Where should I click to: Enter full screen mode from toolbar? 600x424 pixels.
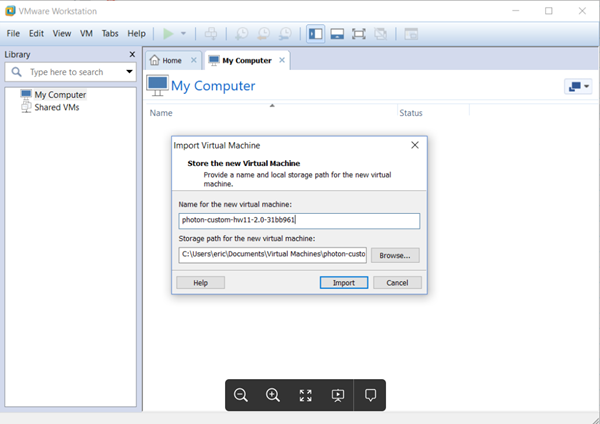360,33
